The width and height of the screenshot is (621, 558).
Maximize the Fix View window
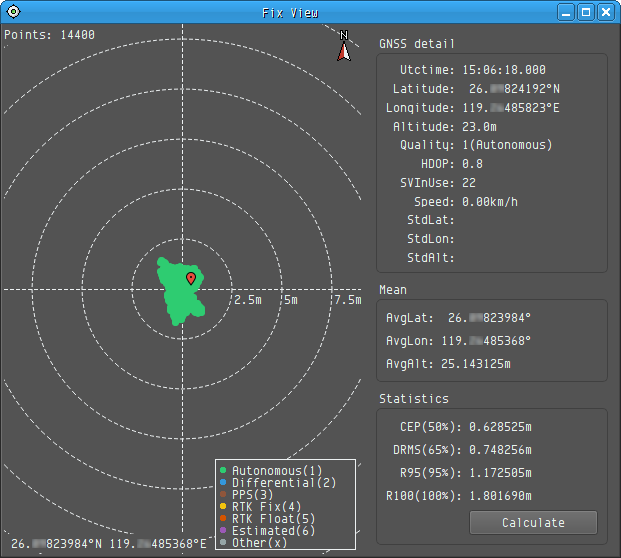(x=586, y=12)
